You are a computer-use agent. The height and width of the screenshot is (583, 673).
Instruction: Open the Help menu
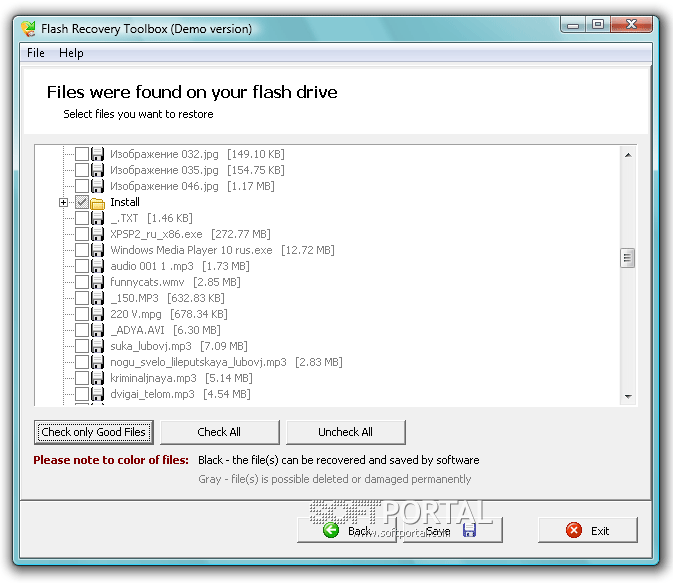(71, 53)
